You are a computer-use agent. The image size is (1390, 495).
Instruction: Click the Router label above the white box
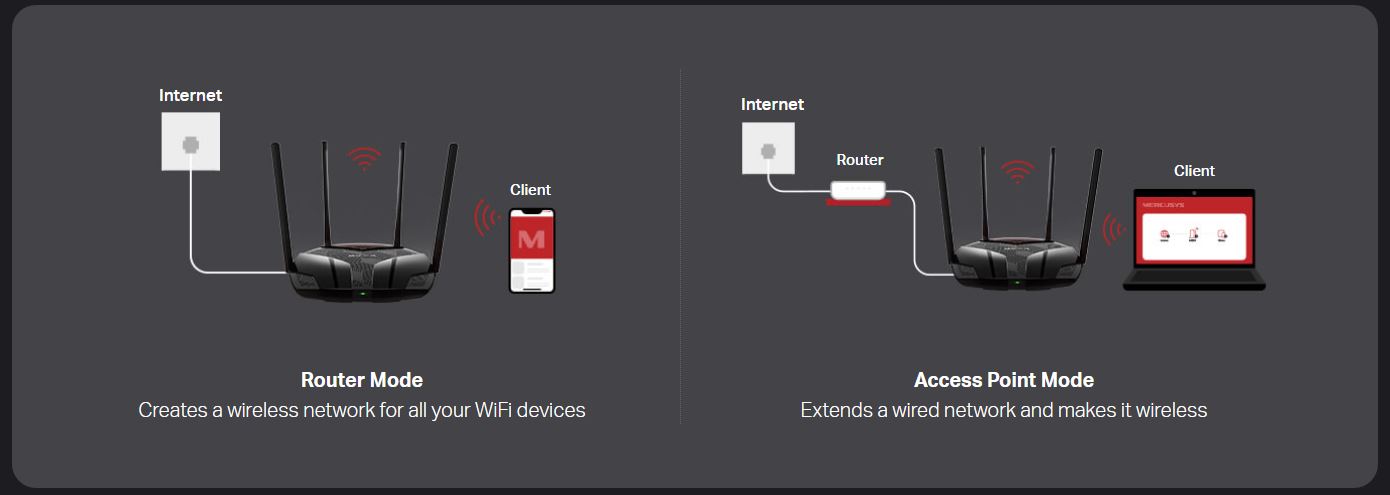coord(860,160)
